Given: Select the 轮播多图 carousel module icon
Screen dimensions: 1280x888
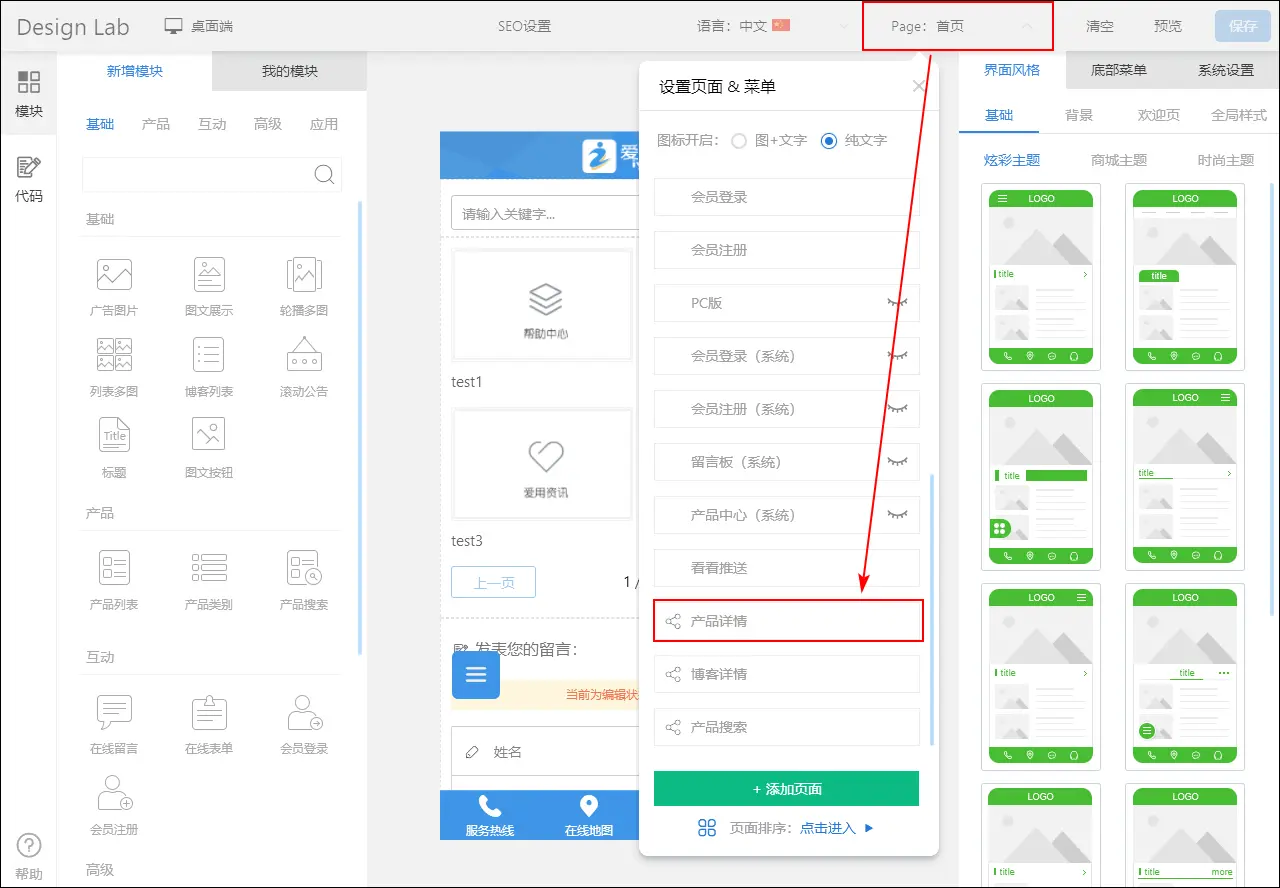Looking at the screenshot, I should [x=304, y=275].
